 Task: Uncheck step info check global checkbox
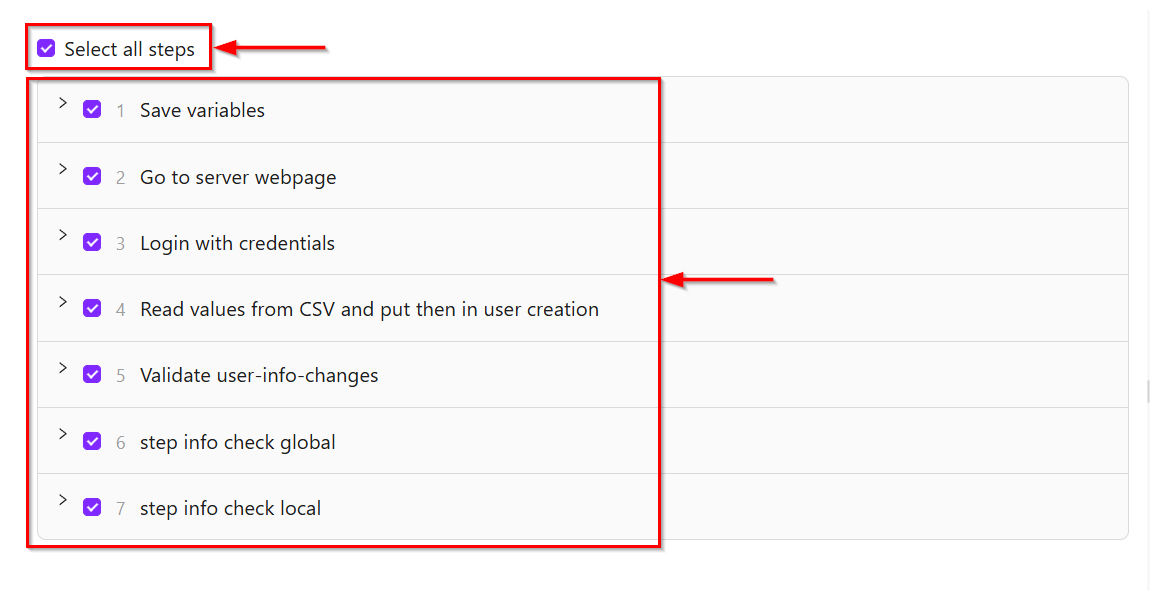[92, 441]
